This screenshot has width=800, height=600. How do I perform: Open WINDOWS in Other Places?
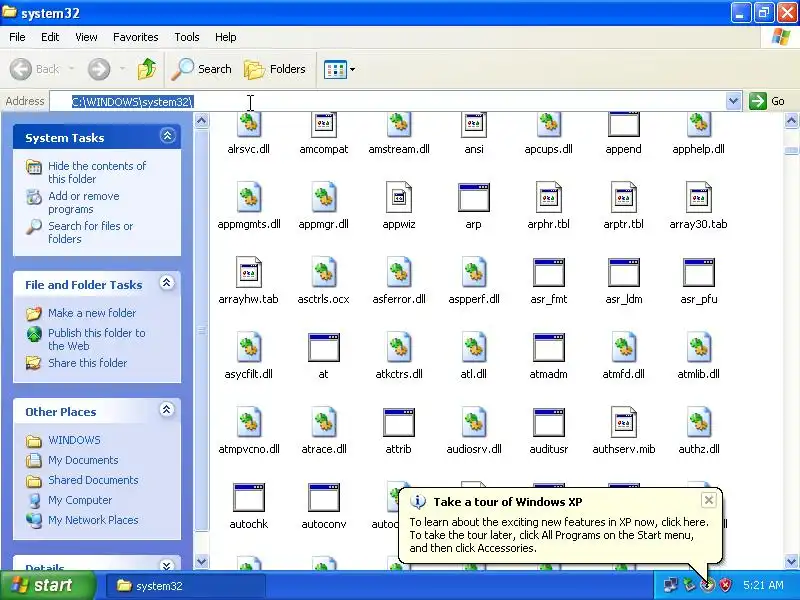click(x=74, y=440)
